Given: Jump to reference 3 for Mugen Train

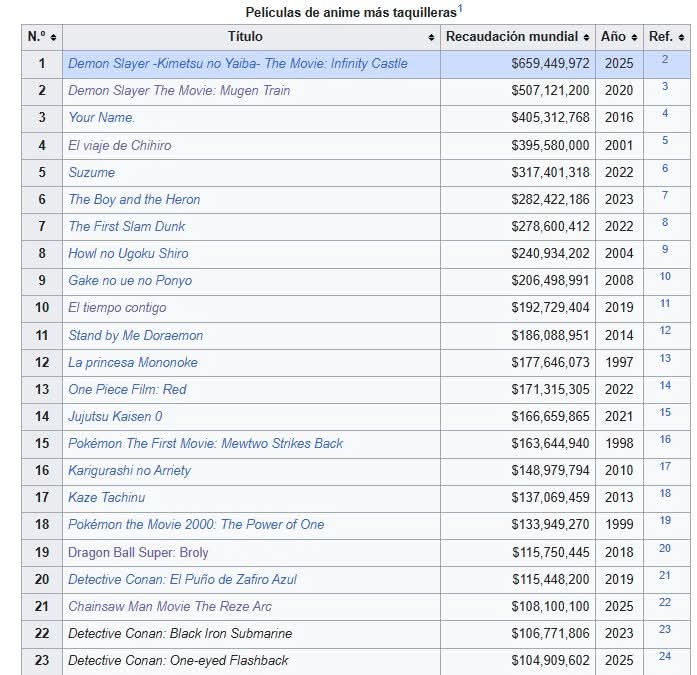Looking at the screenshot, I should [x=665, y=87].
